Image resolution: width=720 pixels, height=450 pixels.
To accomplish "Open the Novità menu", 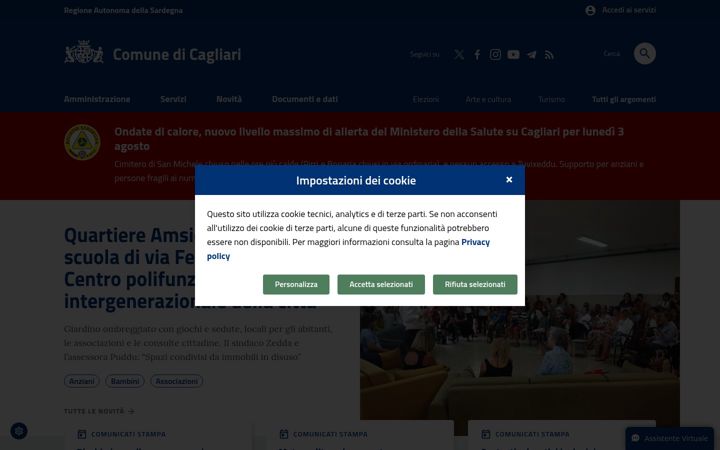I will click(x=229, y=99).
